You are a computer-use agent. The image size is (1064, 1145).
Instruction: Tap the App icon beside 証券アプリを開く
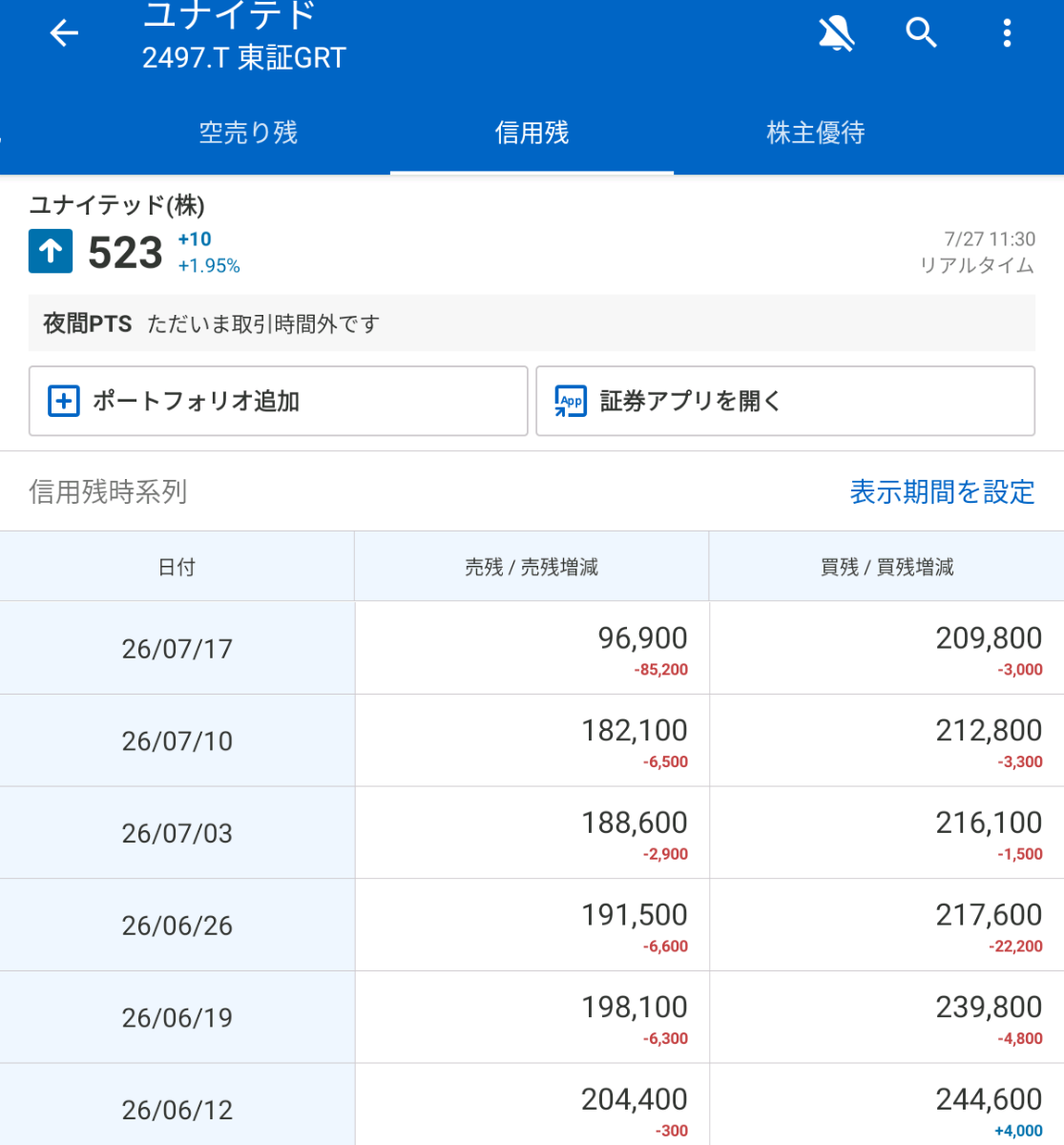(x=571, y=401)
